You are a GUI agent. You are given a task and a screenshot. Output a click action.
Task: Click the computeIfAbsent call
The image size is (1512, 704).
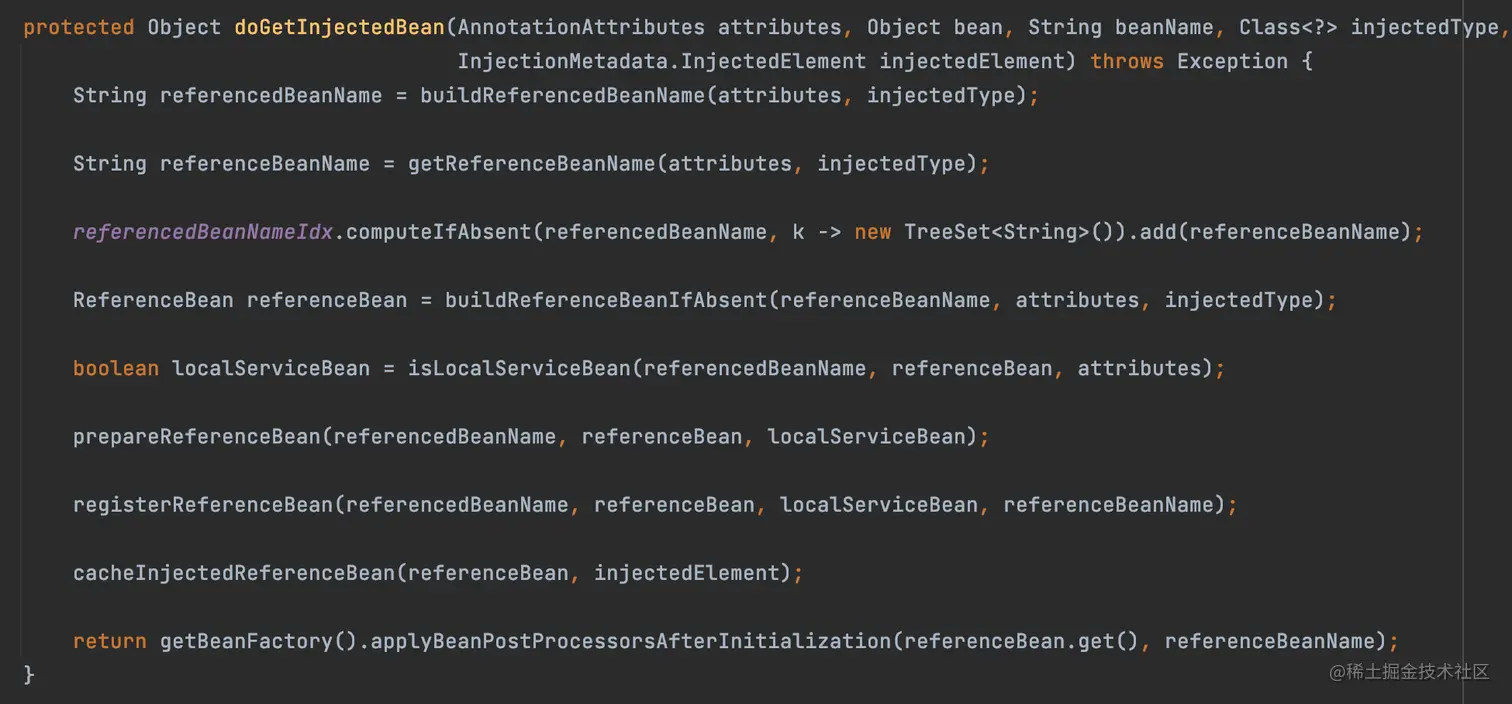coord(438,232)
